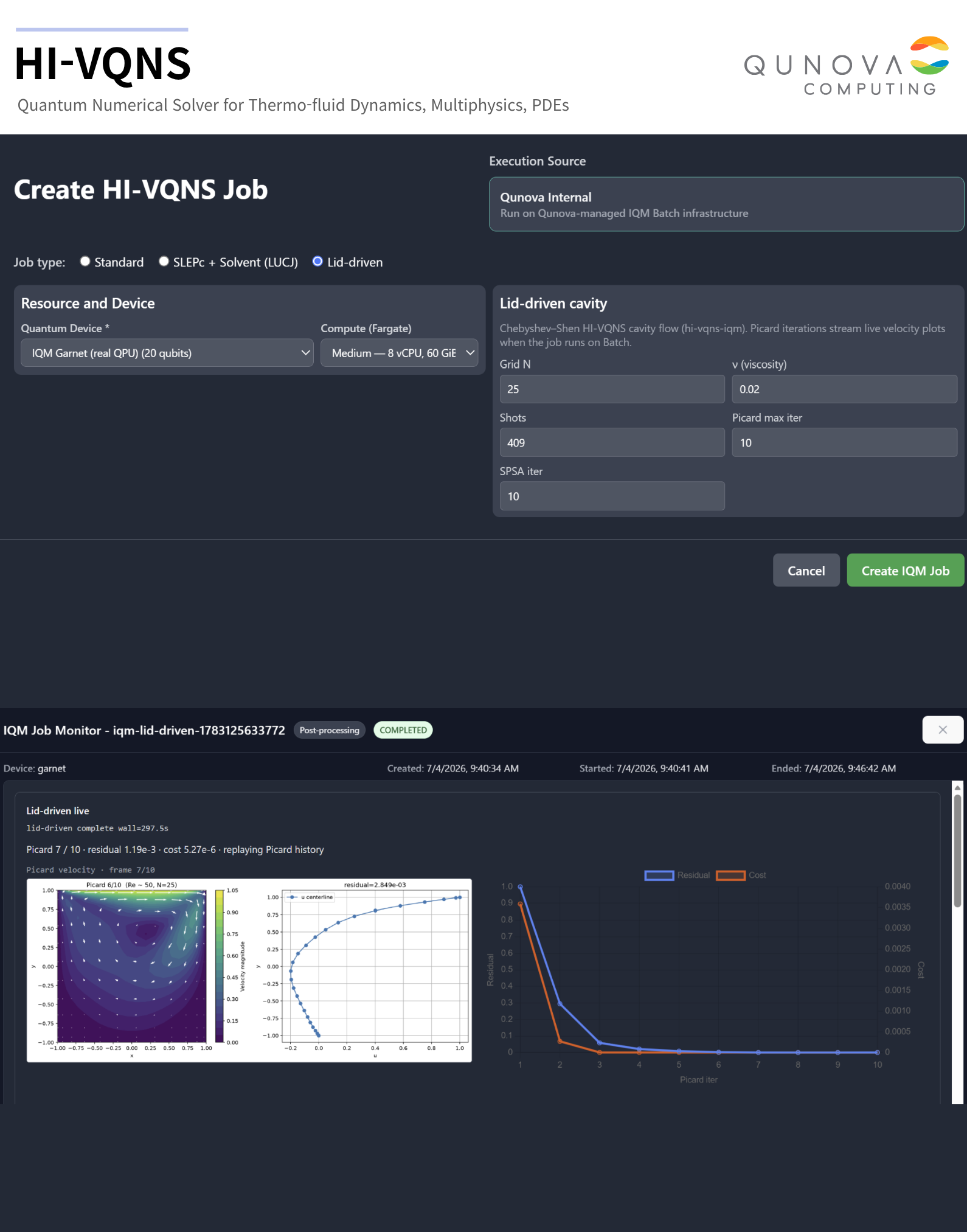Choose SLEPc + Solvent (LUCJ) job type

(164, 262)
